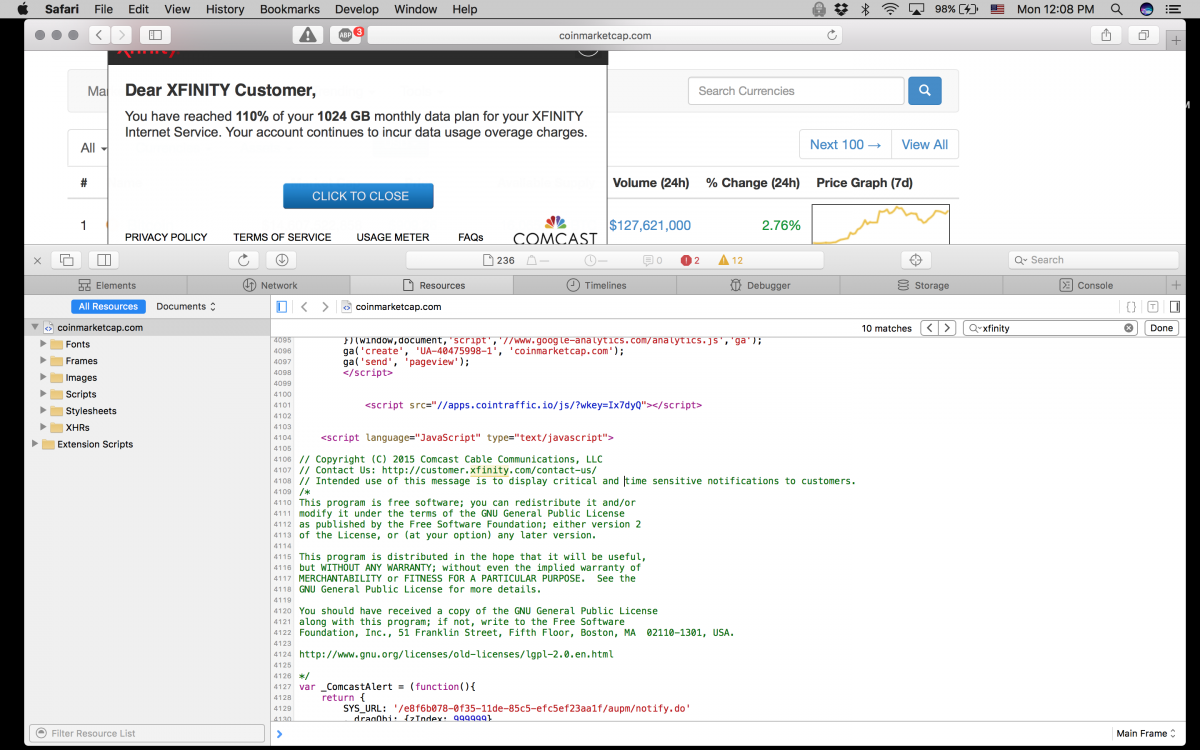Click the Filter Resource List field
The width and height of the screenshot is (1200, 750).
tap(147, 733)
